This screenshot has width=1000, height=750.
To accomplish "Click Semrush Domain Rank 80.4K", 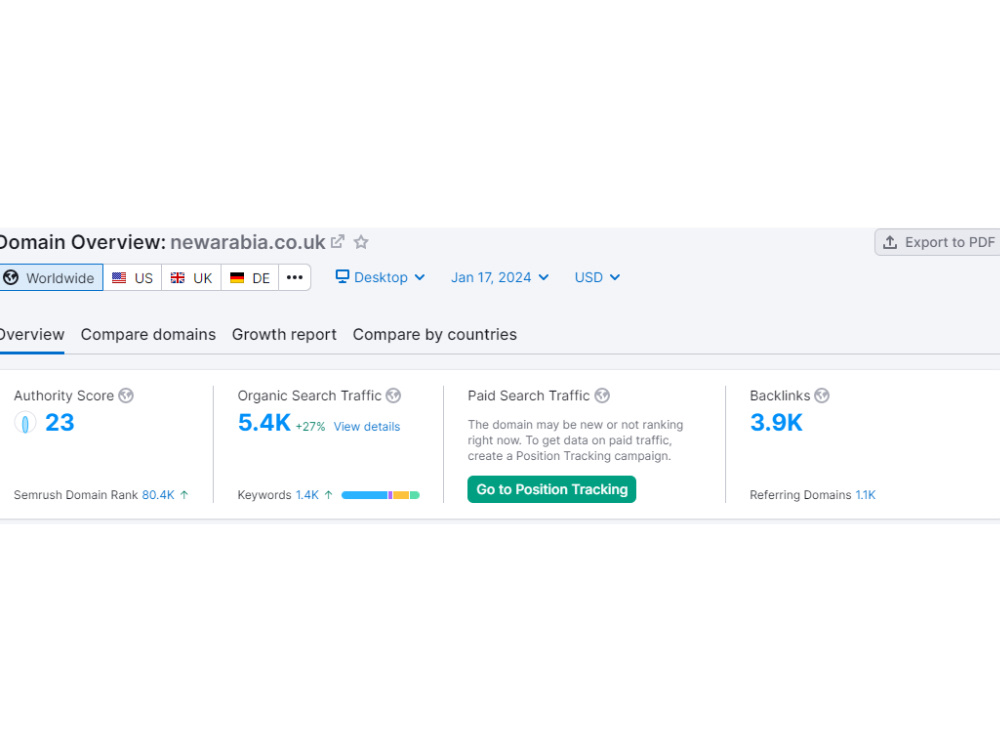I will 158,495.
